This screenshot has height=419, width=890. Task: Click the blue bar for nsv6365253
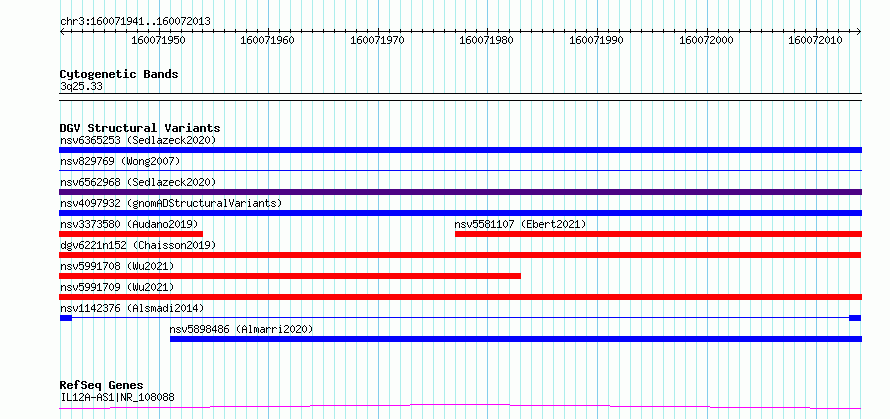click(460, 150)
